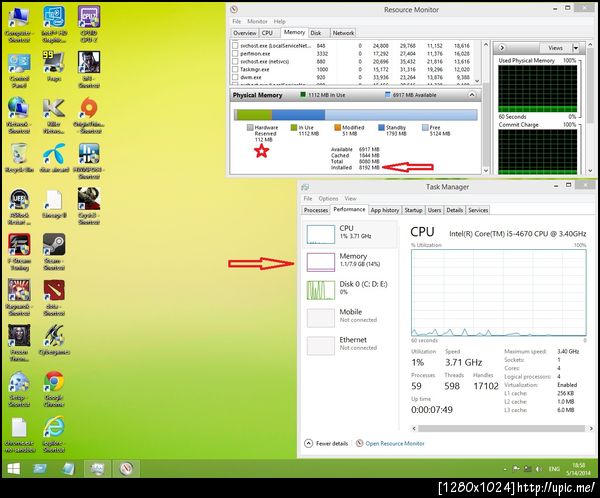Switch to the Overview tab
This screenshot has height=498, width=600.
tap(245, 33)
